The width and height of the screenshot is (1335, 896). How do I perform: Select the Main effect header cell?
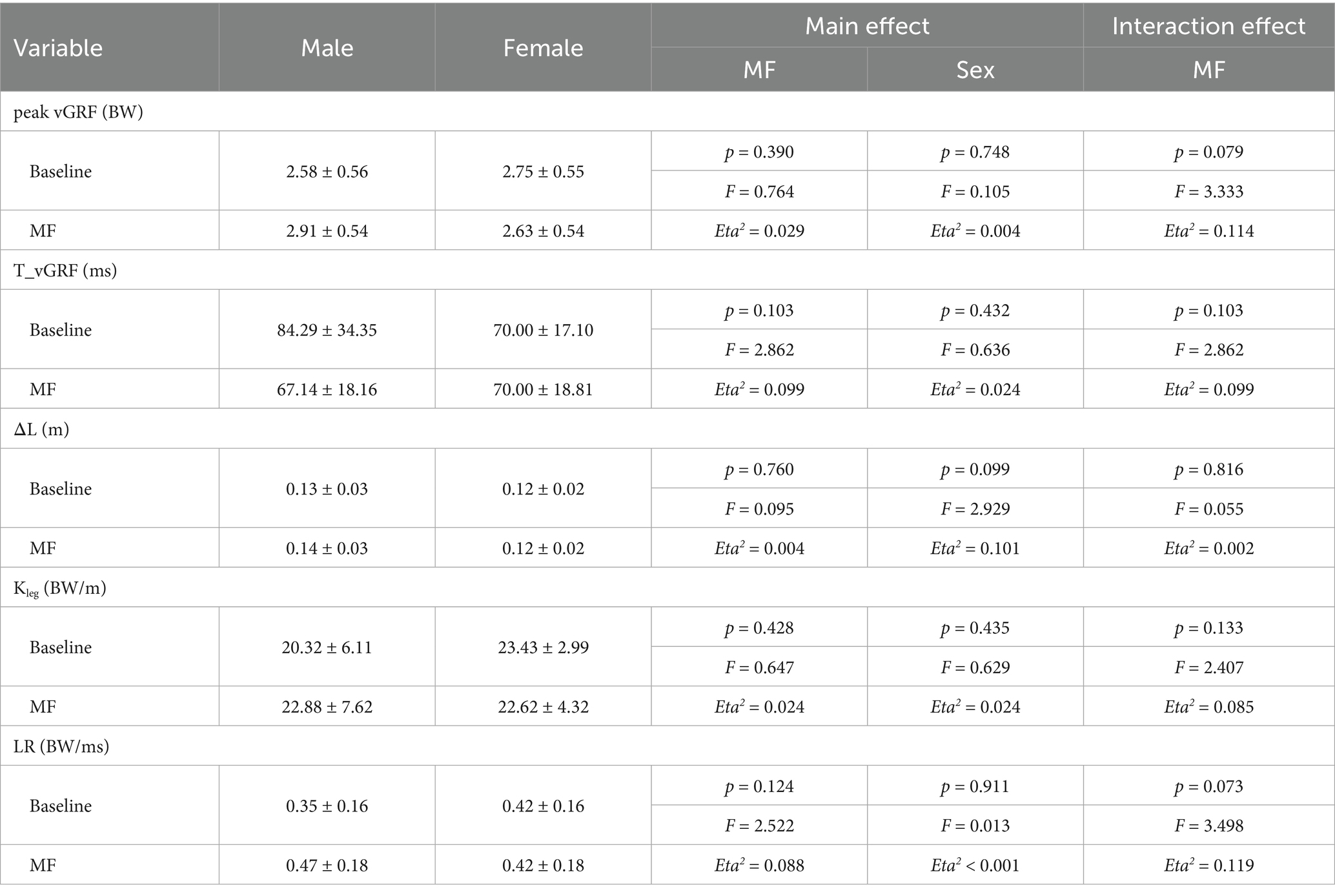tap(867, 26)
